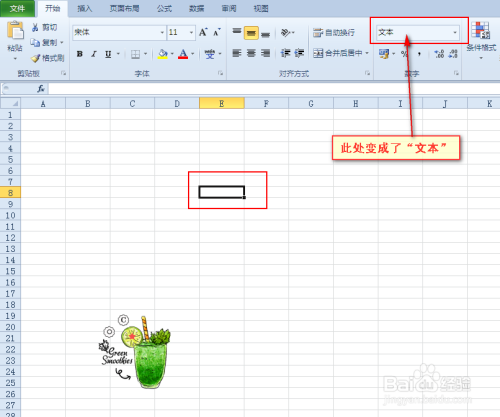Select column E header
This screenshot has width=500, height=417.
point(222,103)
